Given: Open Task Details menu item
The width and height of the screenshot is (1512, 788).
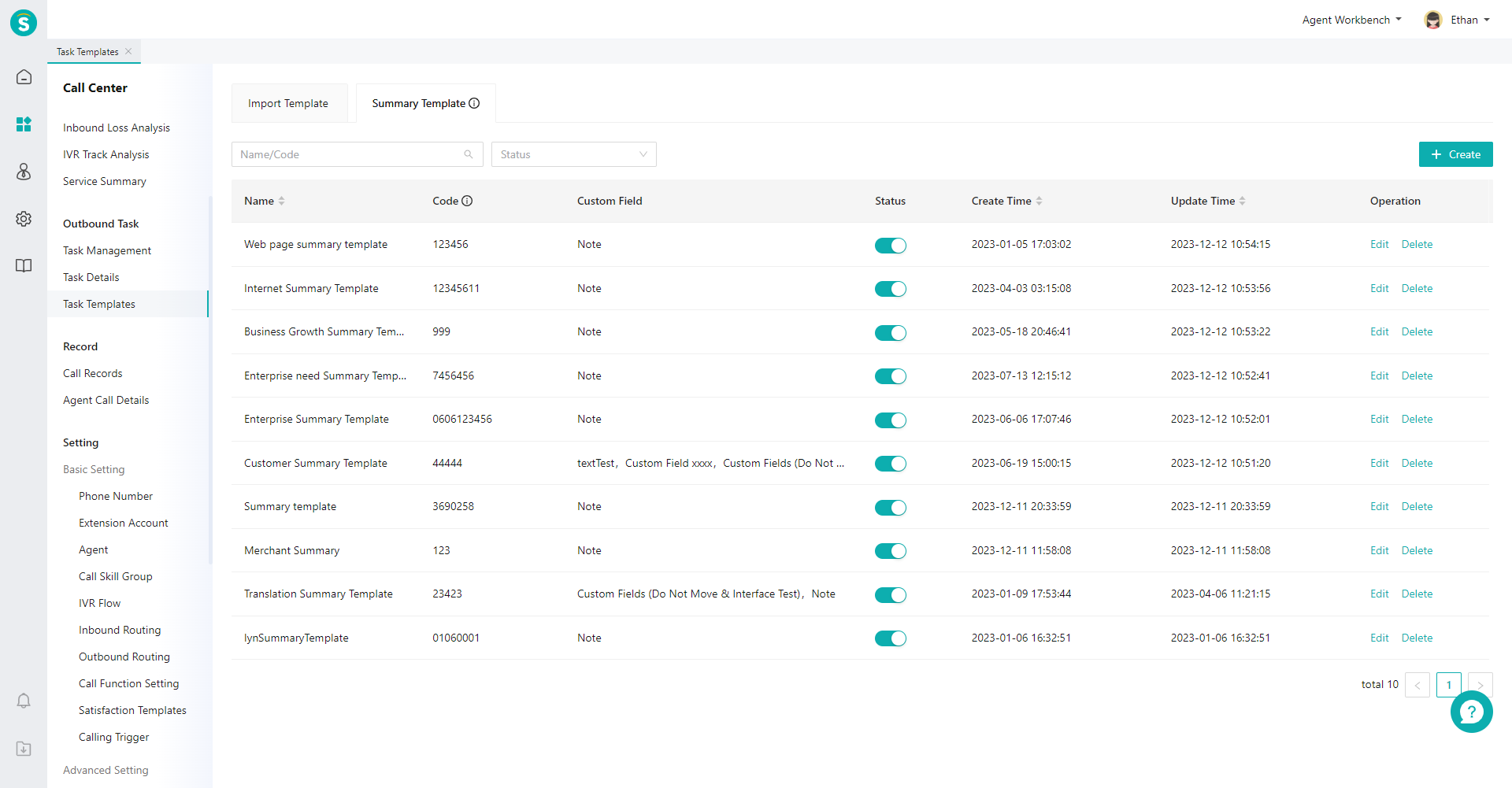Looking at the screenshot, I should click(x=91, y=277).
